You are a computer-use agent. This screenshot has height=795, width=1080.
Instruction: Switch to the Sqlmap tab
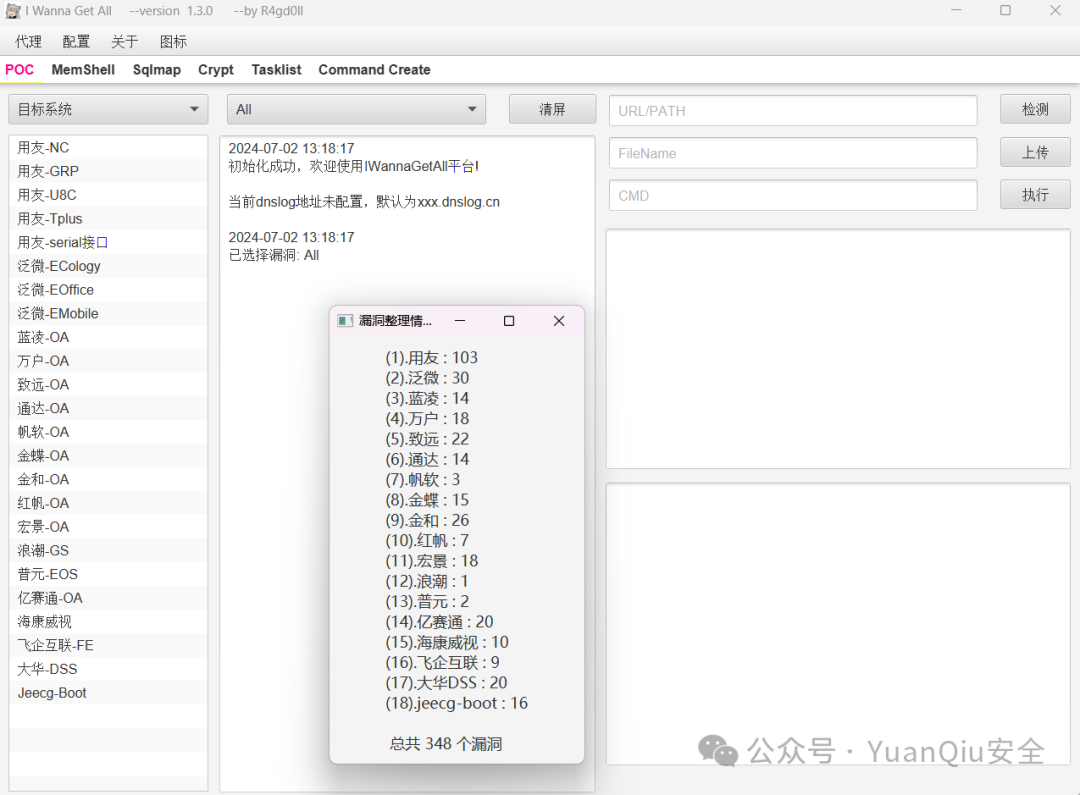pos(156,70)
